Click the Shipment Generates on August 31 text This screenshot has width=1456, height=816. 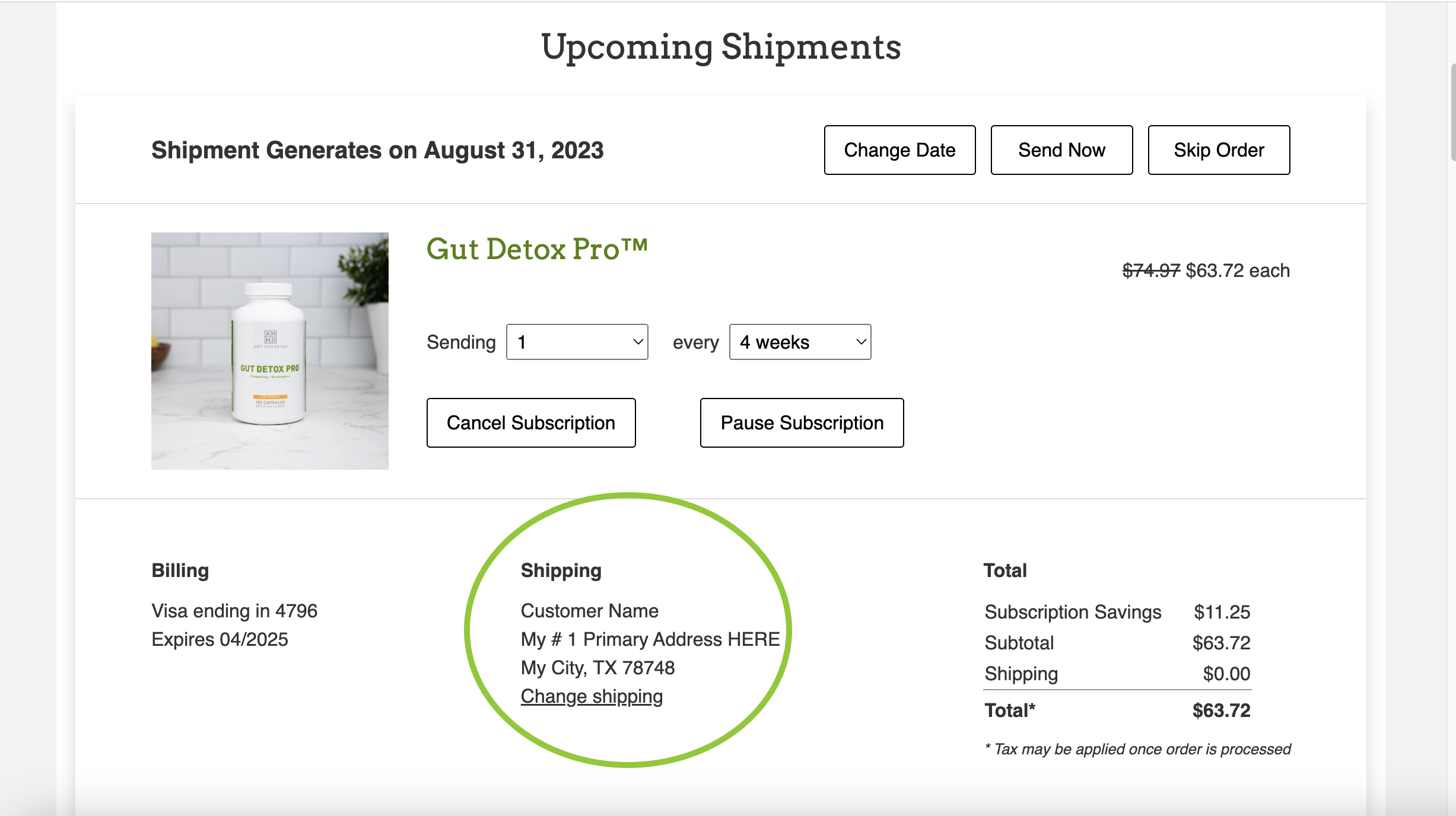(377, 150)
